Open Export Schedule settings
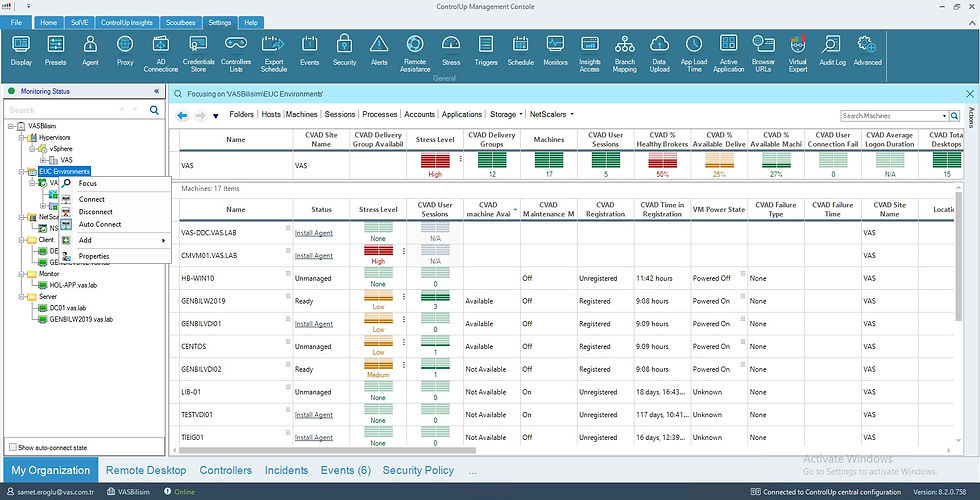Image resolution: width=980 pixels, height=500 pixels. [x=273, y=54]
